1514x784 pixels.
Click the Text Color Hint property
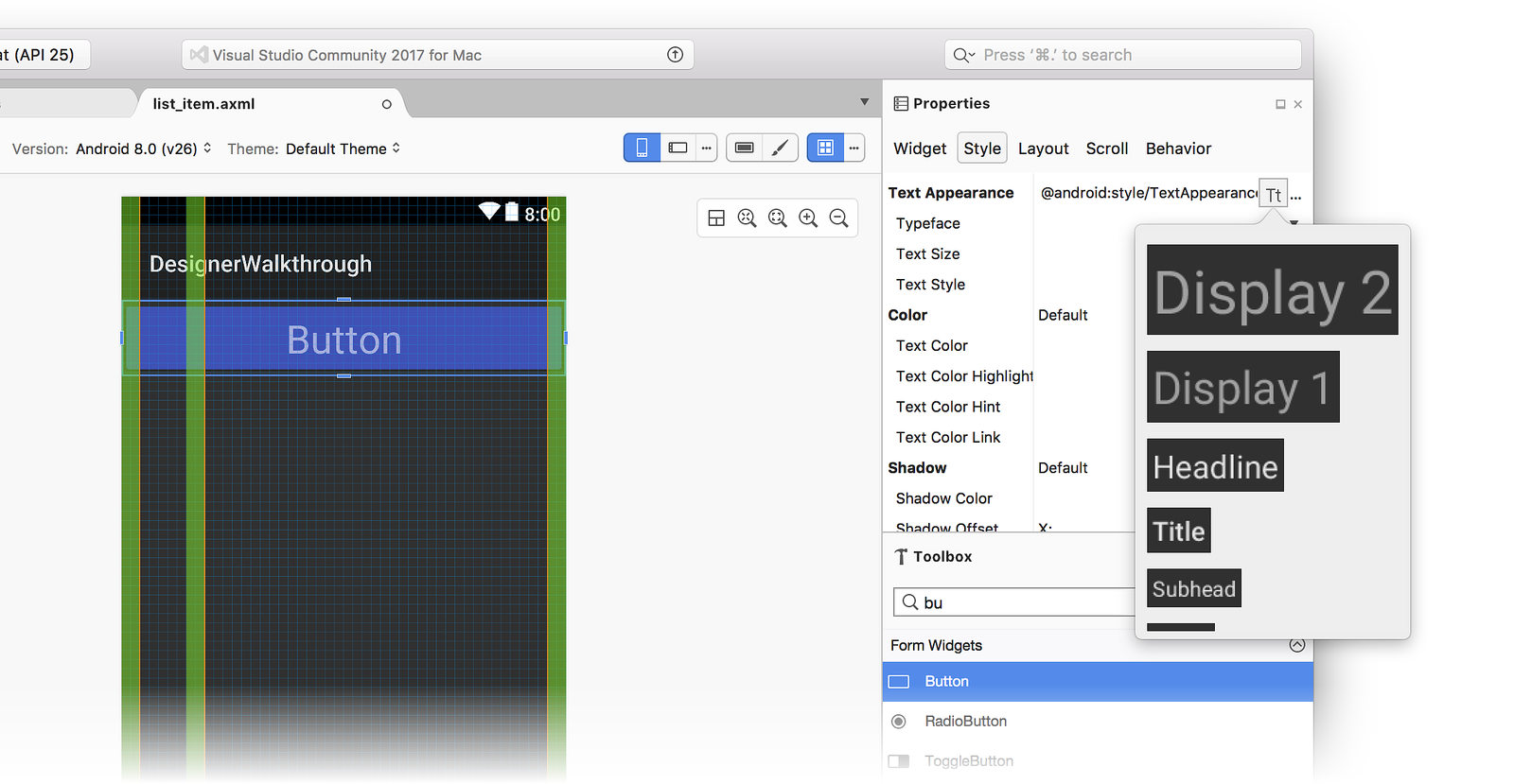click(948, 407)
